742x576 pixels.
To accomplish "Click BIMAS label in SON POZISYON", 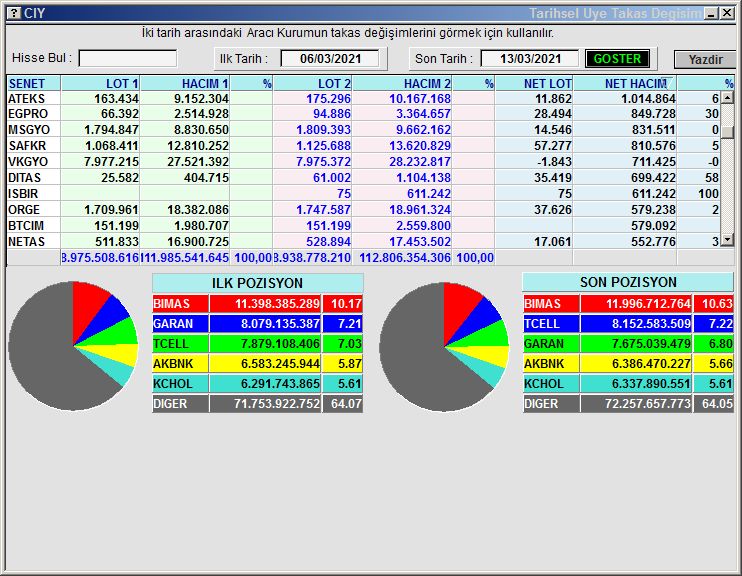I will [551, 304].
